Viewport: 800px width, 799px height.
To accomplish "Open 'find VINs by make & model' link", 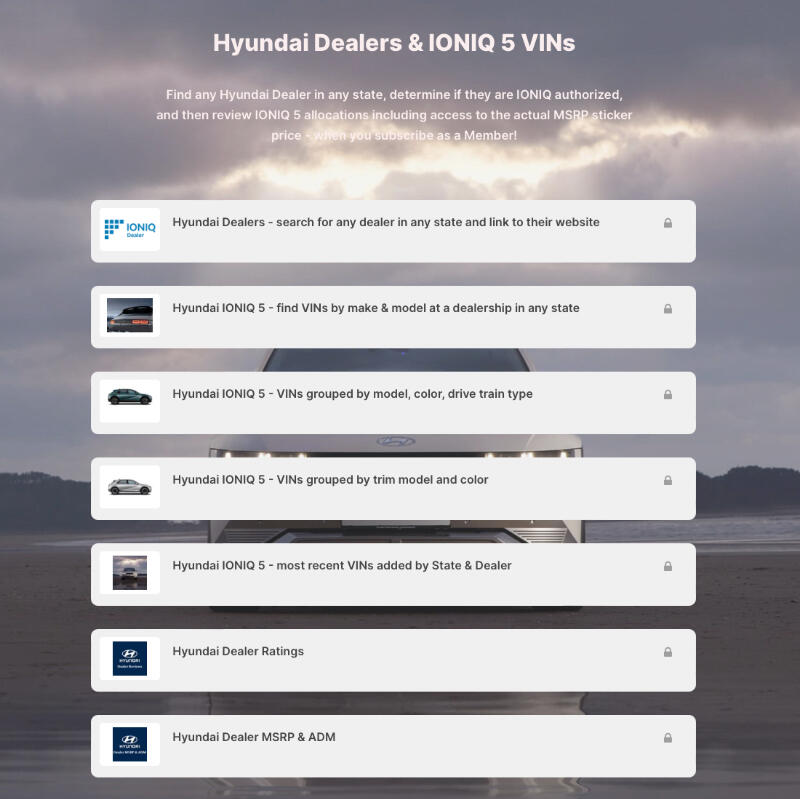I will [375, 308].
